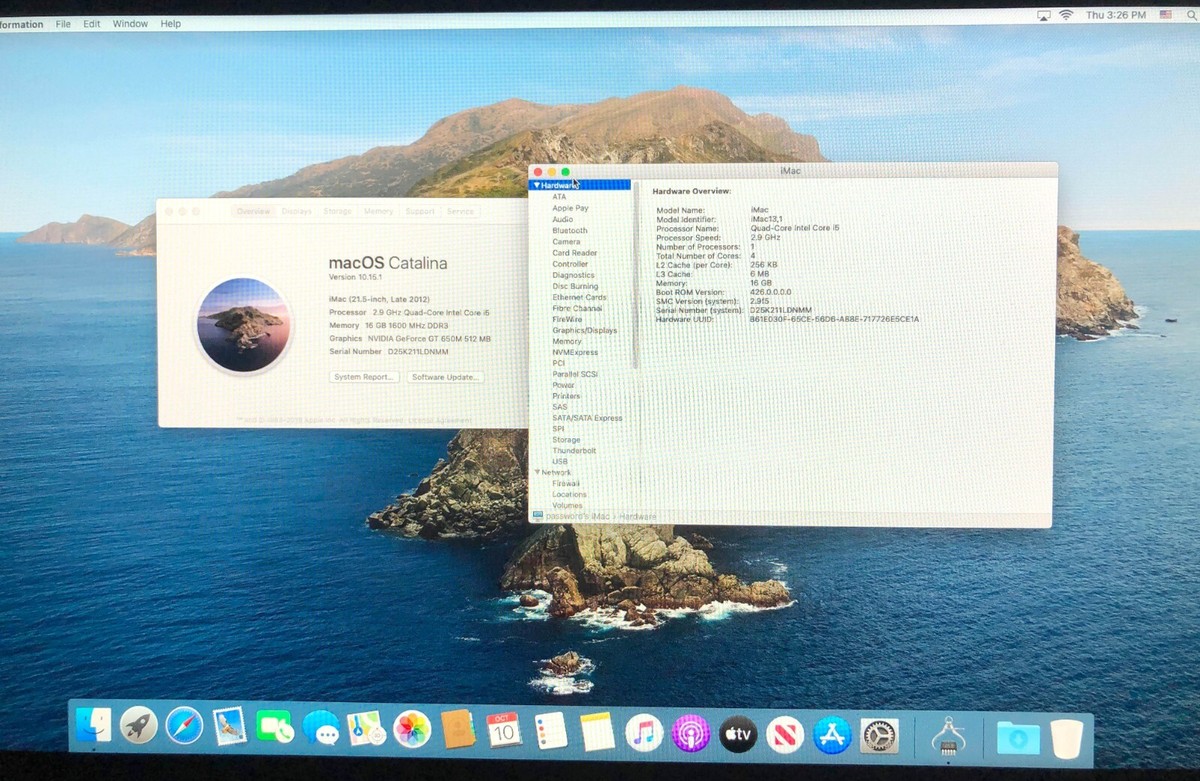Open Contacts book icon in Dock
The image size is (1200, 781).
coord(458,729)
